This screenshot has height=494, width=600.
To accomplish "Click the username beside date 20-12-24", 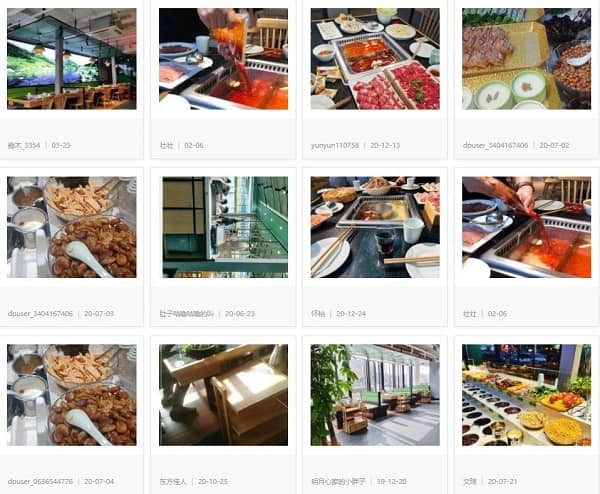I will 318,313.
